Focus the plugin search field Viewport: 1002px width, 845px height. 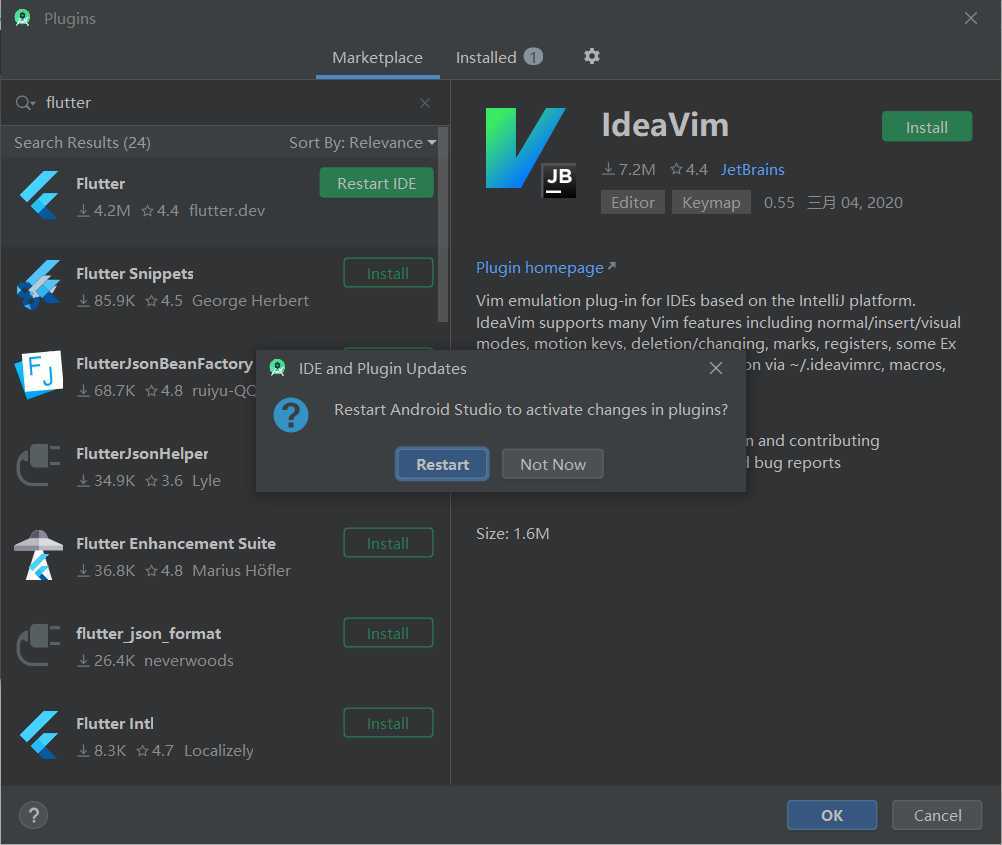tap(227, 102)
